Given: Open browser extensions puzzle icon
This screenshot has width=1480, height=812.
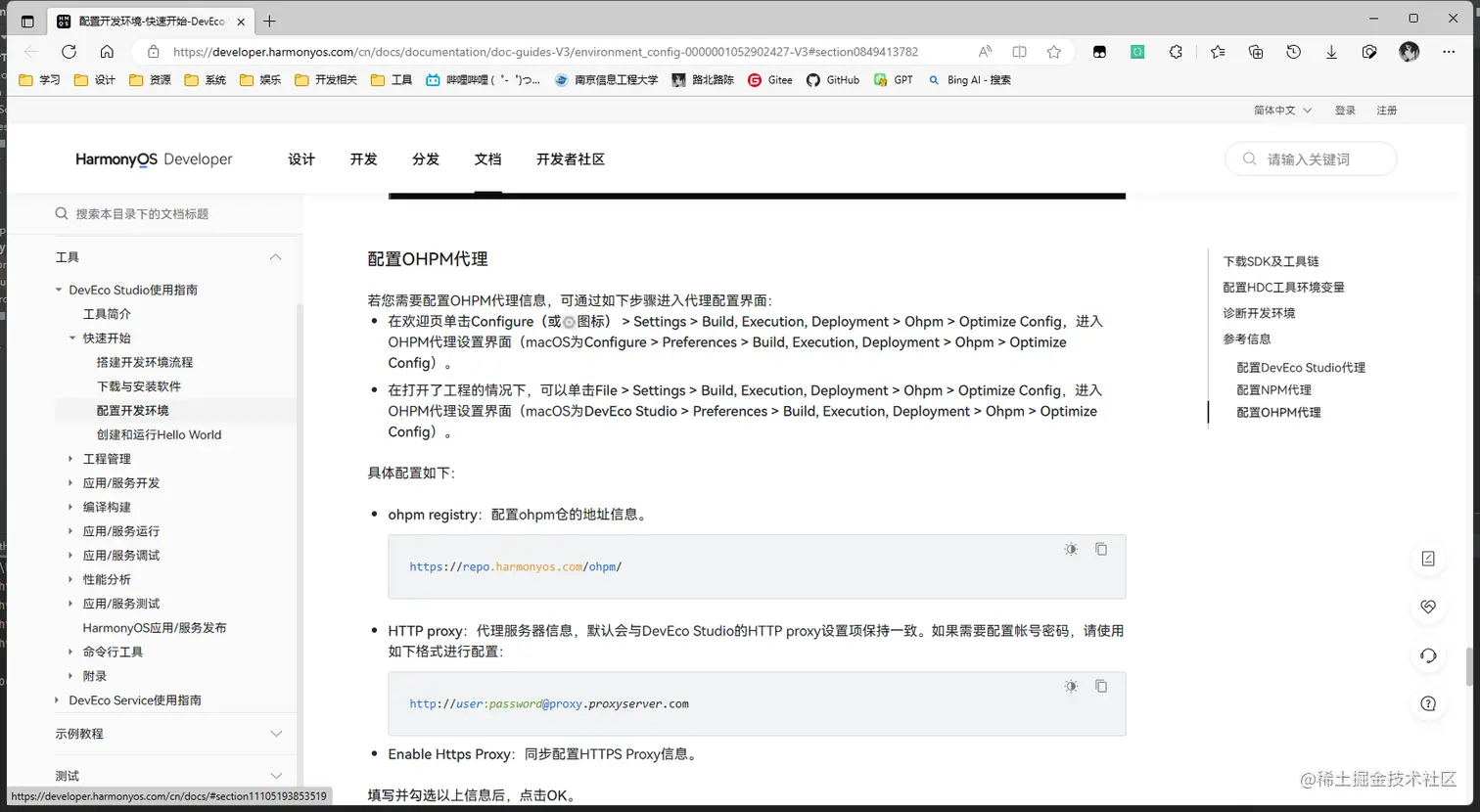Looking at the screenshot, I should click(1176, 52).
